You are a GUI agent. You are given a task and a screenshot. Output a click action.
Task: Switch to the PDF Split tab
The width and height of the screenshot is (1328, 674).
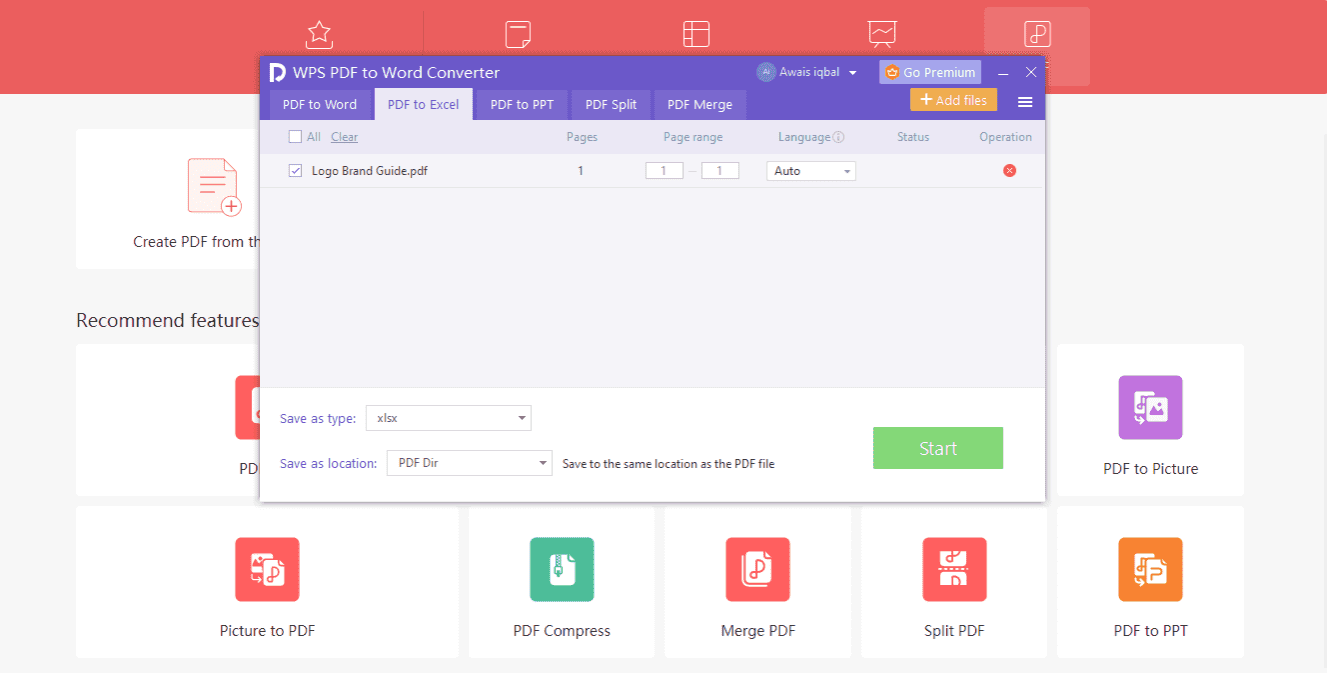click(611, 104)
